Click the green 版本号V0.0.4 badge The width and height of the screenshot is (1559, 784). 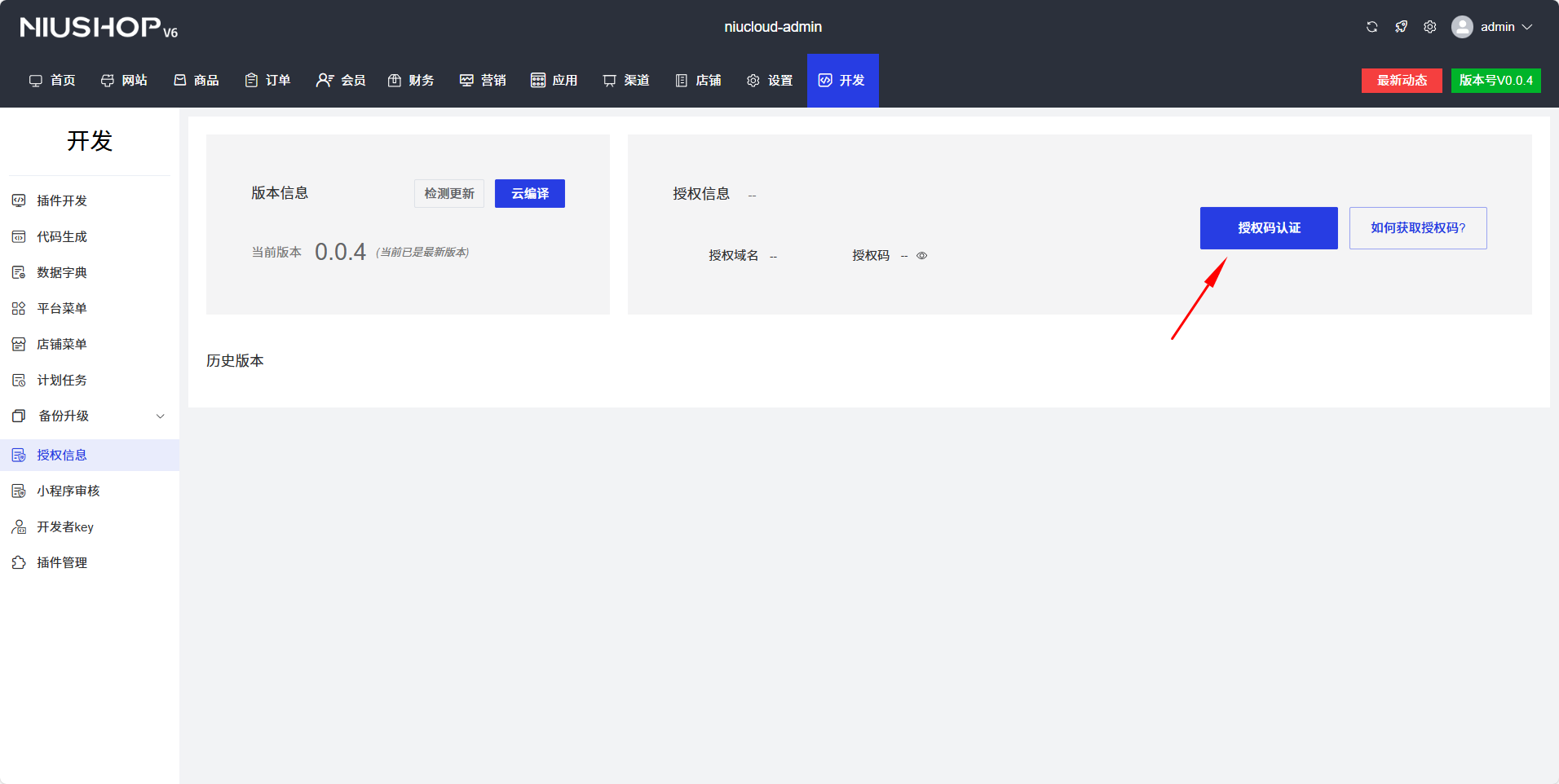click(1495, 81)
